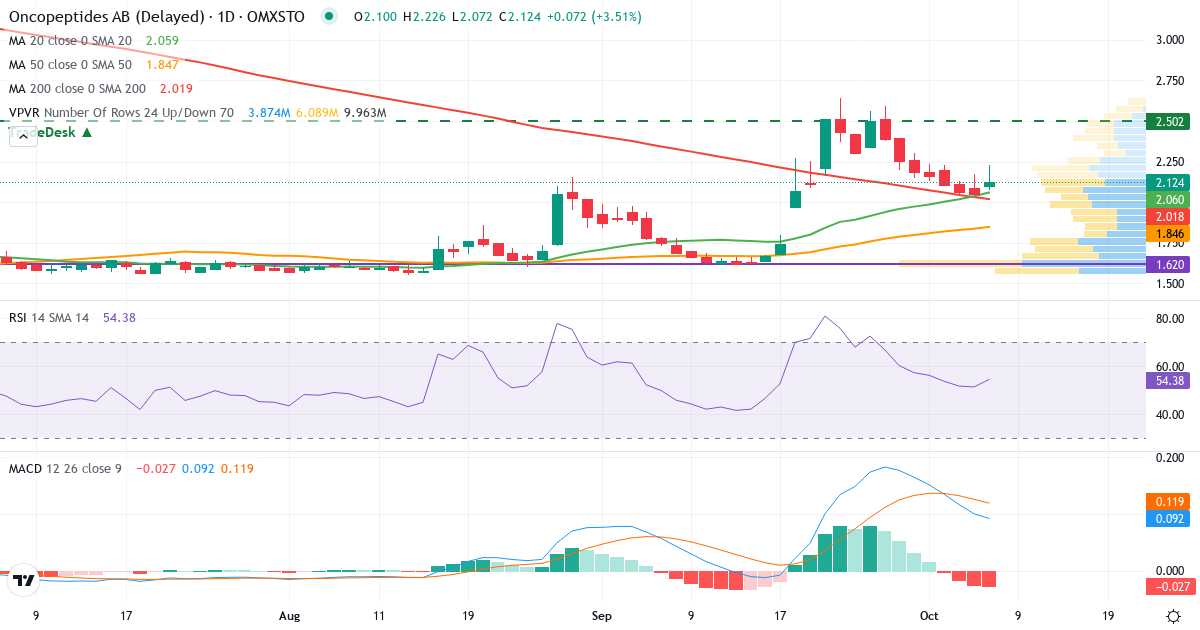The height and width of the screenshot is (630, 1200).
Task: Click the VPVR total volume 9.963M
Action: click(x=365, y=113)
